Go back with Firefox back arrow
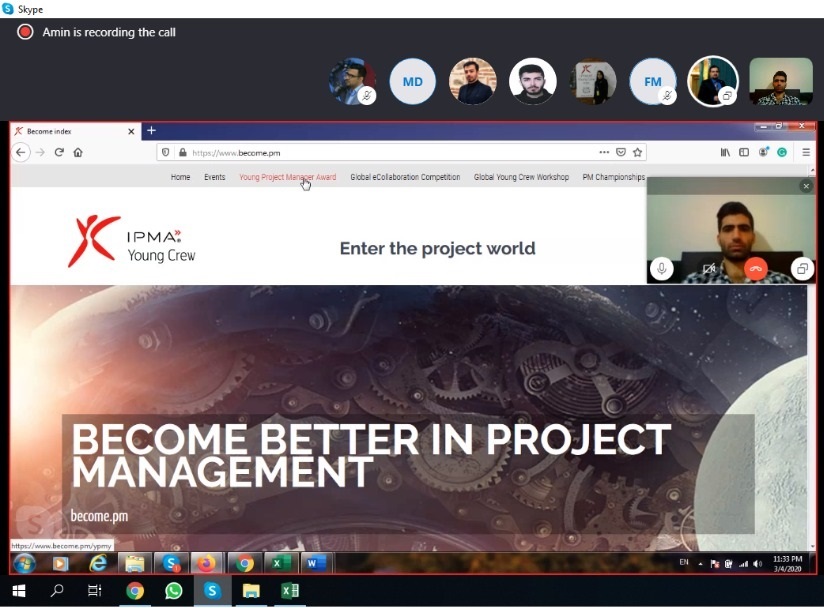The width and height of the screenshot is (824, 608). coord(21,152)
